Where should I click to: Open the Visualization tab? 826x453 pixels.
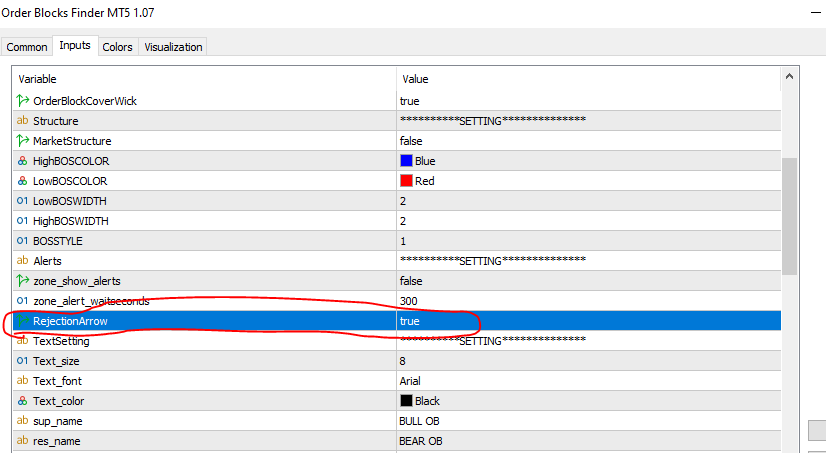point(173,47)
